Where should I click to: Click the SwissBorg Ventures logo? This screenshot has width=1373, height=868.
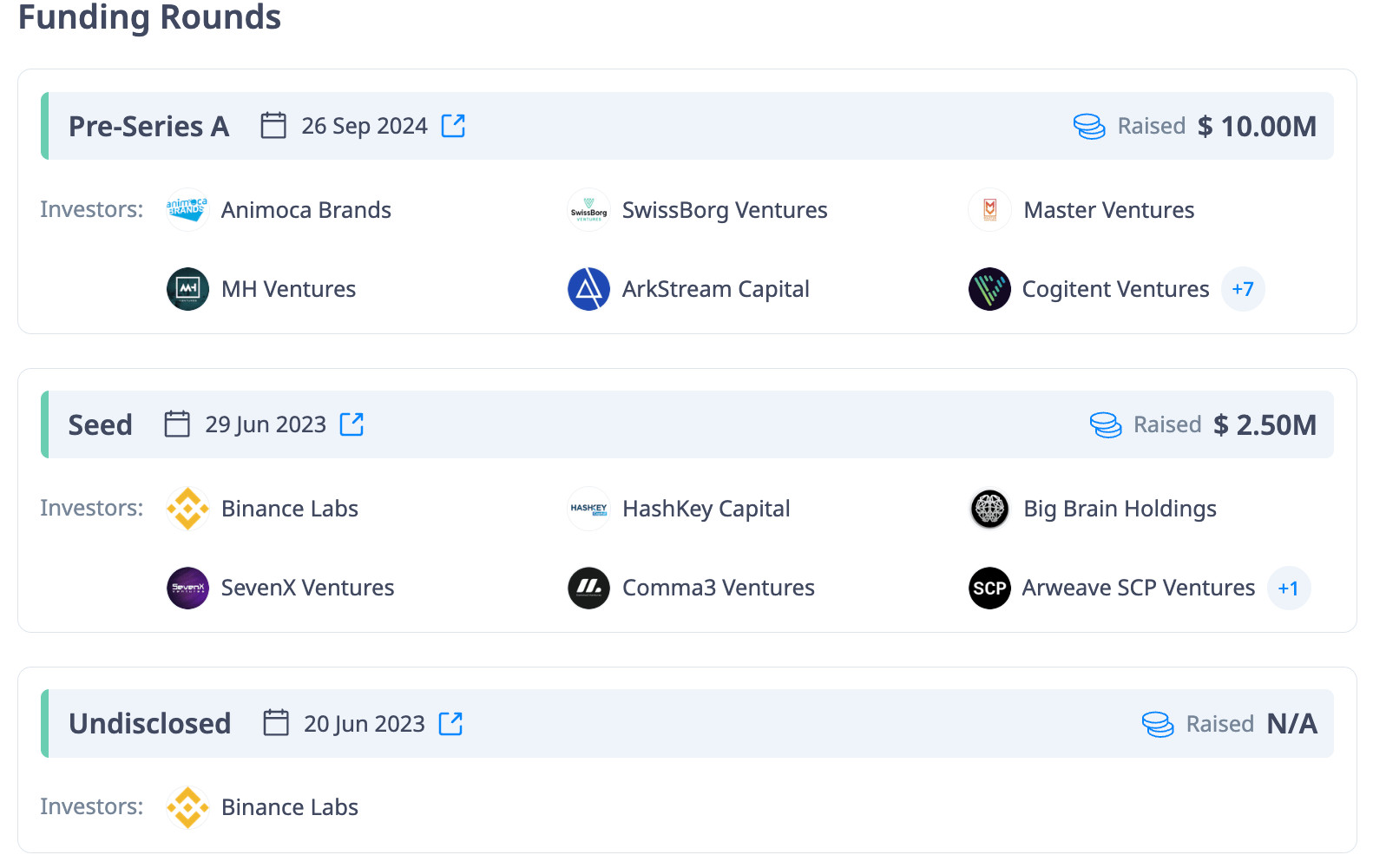[588, 210]
